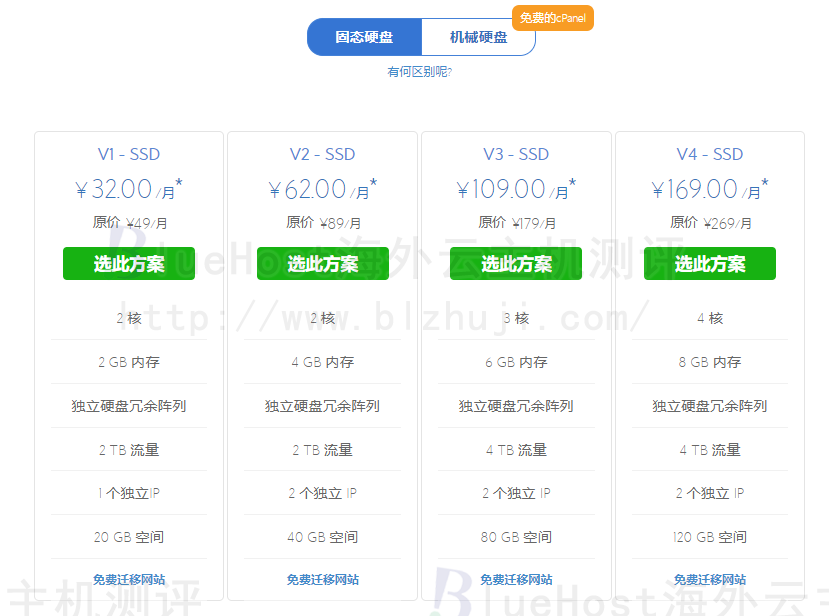Click the 6 GB 内存 row

pos(516,362)
